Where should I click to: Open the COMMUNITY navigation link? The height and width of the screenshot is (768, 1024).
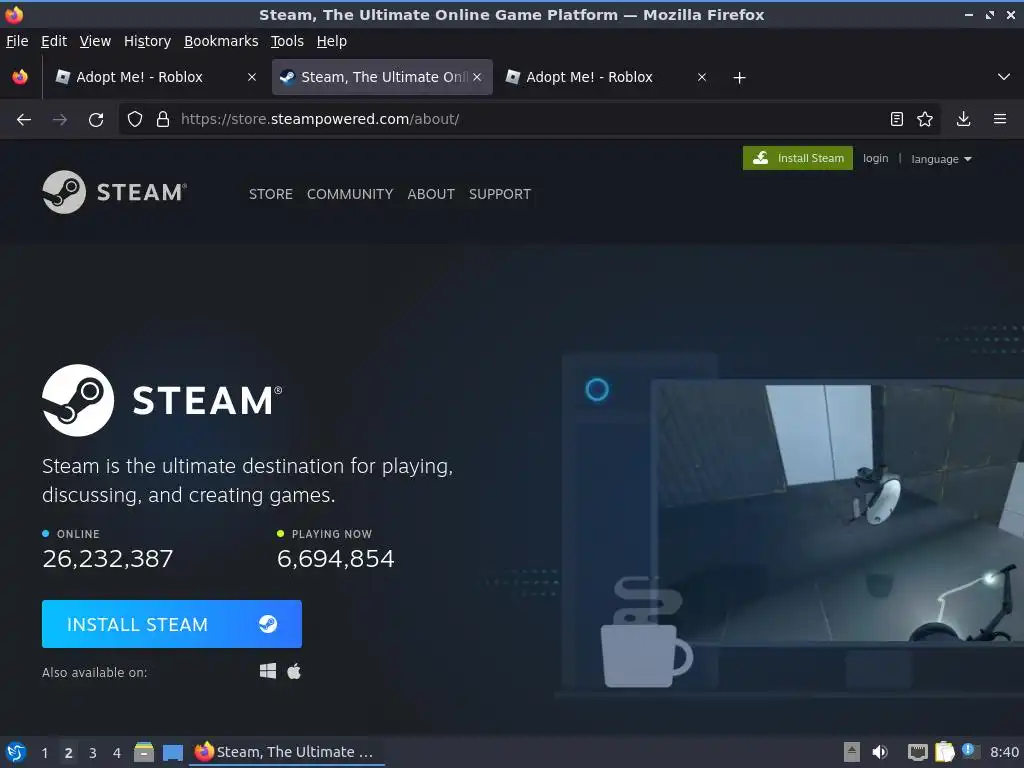click(x=350, y=194)
